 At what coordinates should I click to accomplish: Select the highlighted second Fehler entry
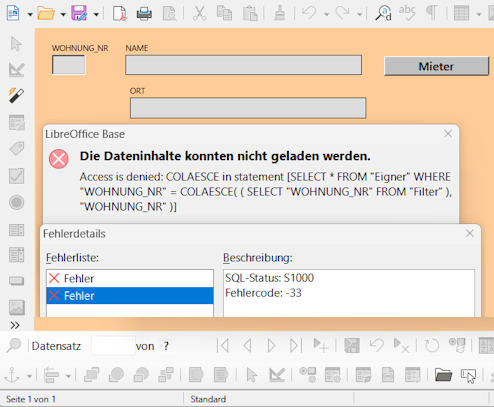pos(130,296)
